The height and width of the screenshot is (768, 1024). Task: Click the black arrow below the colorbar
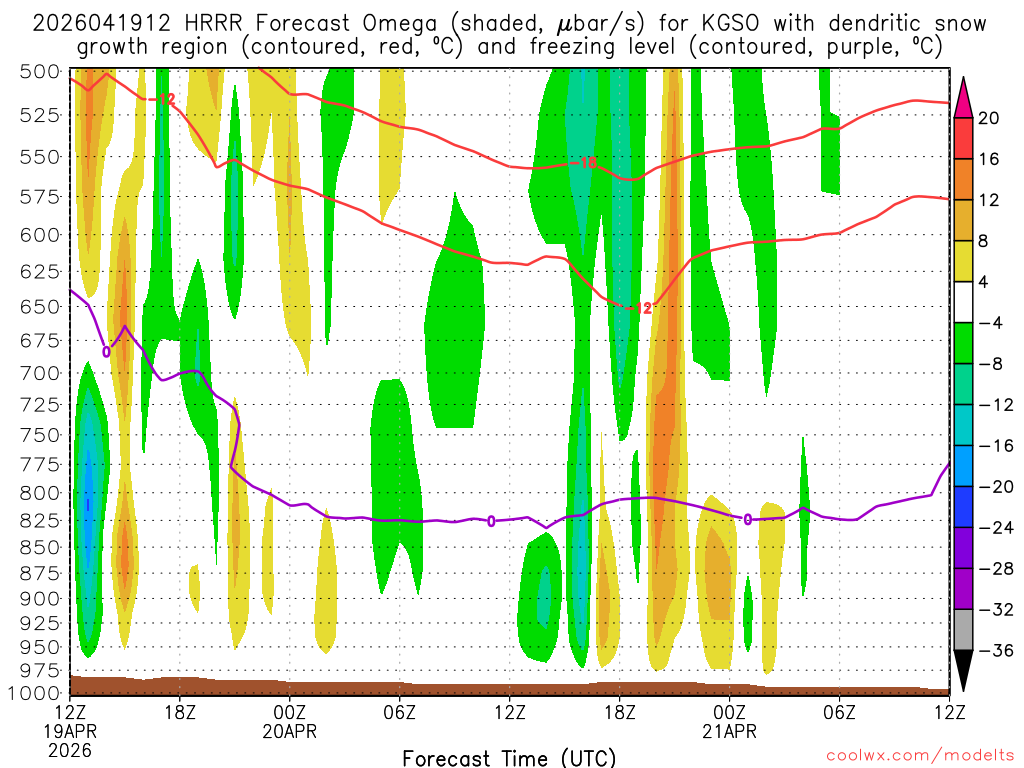click(963, 671)
